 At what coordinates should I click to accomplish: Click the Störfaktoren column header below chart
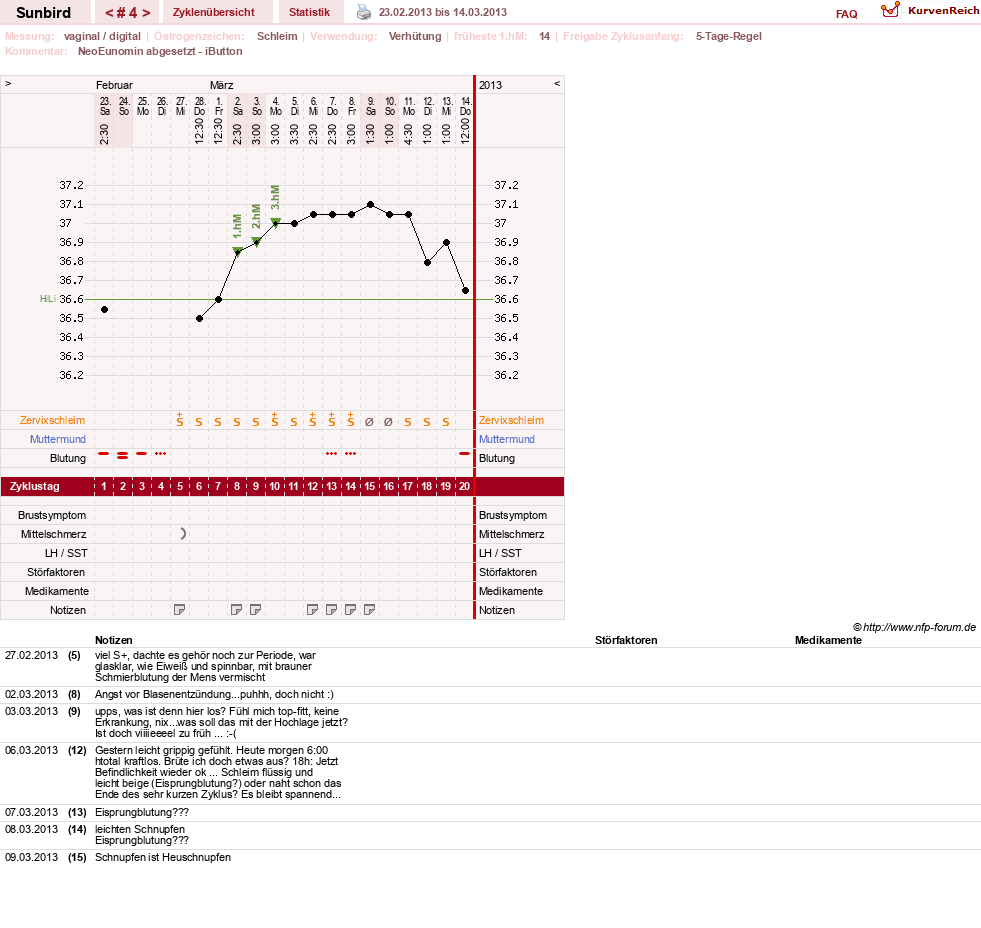click(x=626, y=640)
